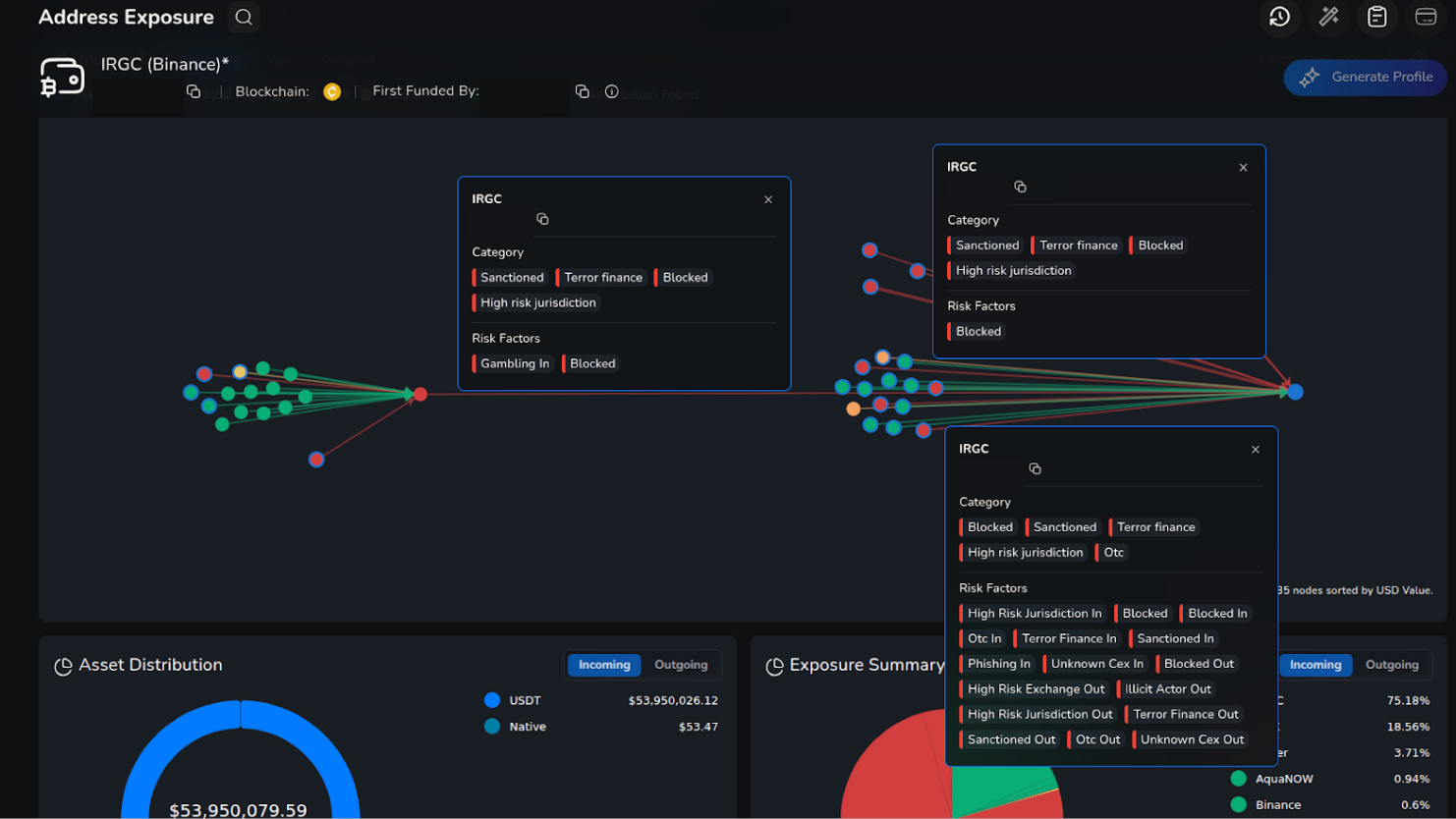Select Incoming tab in Asset Distribution

(604, 665)
